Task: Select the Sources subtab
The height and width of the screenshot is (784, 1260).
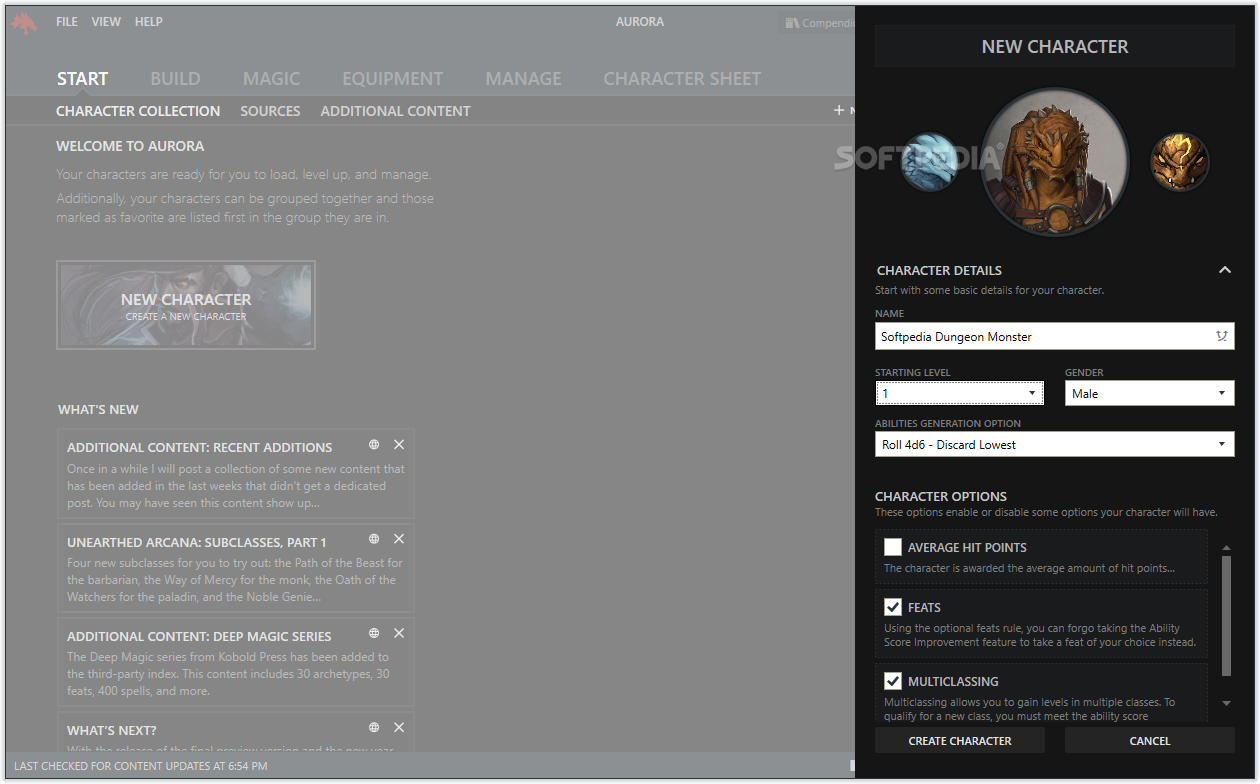Action: 270,111
